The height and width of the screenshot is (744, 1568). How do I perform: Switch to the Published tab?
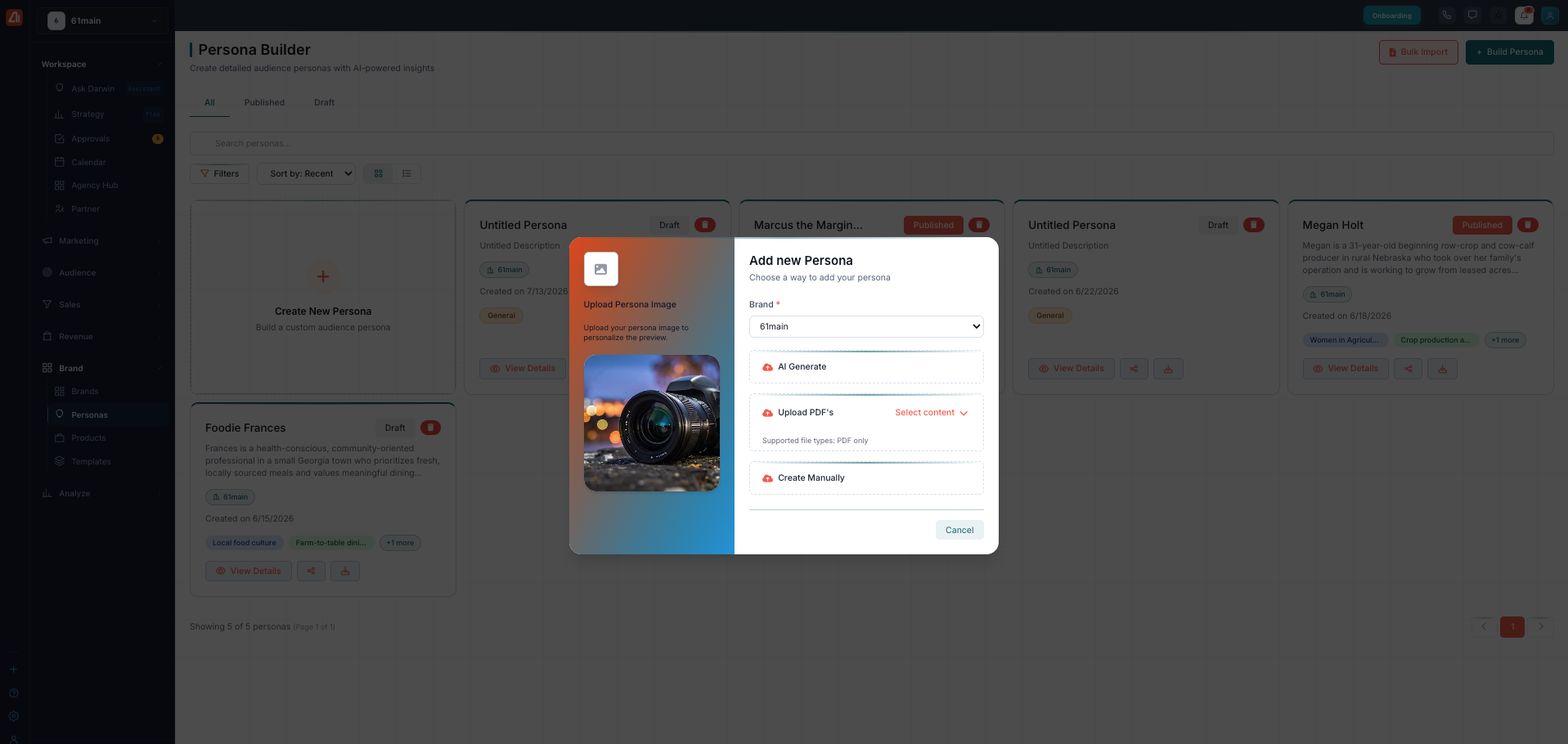tap(264, 103)
